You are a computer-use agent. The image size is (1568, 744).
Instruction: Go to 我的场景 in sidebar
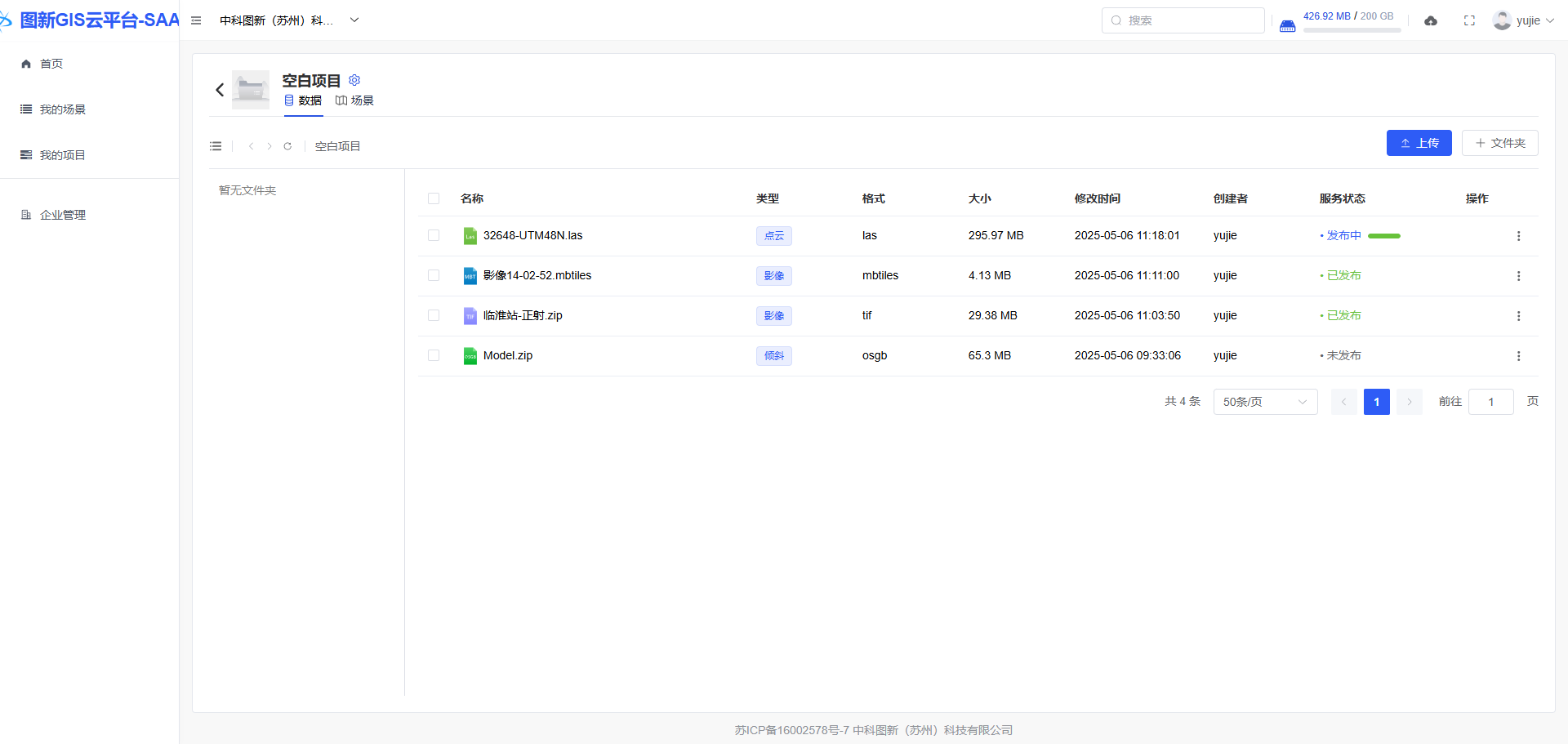tap(63, 109)
